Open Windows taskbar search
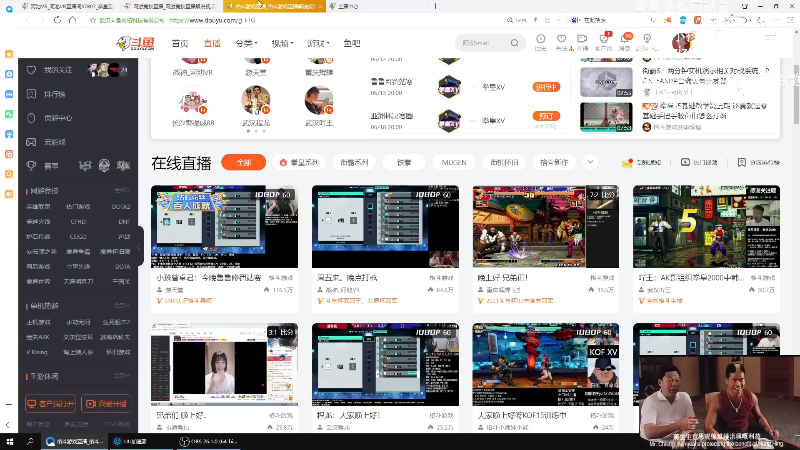The height and width of the screenshot is (450, 800). tap(30, 441)
